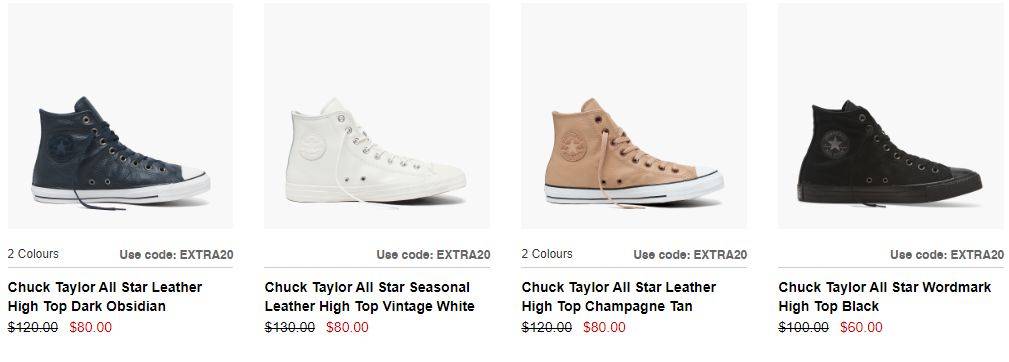Open the Wordmark Black sneaker image
This screenshot has height=362, width=1009.
pyautogui.click(x=891, y=116)
